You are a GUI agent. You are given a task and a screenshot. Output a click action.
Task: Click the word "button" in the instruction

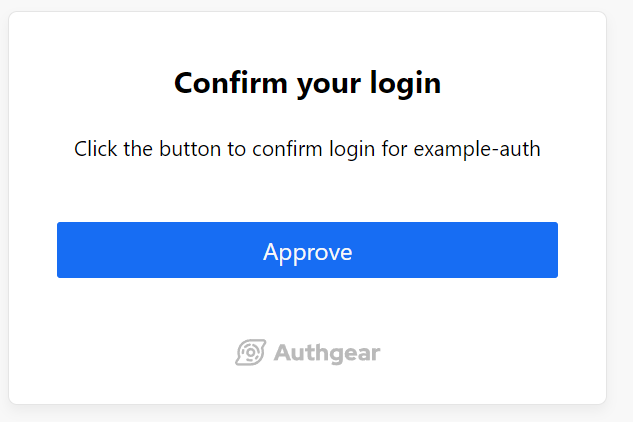point(190,149)
